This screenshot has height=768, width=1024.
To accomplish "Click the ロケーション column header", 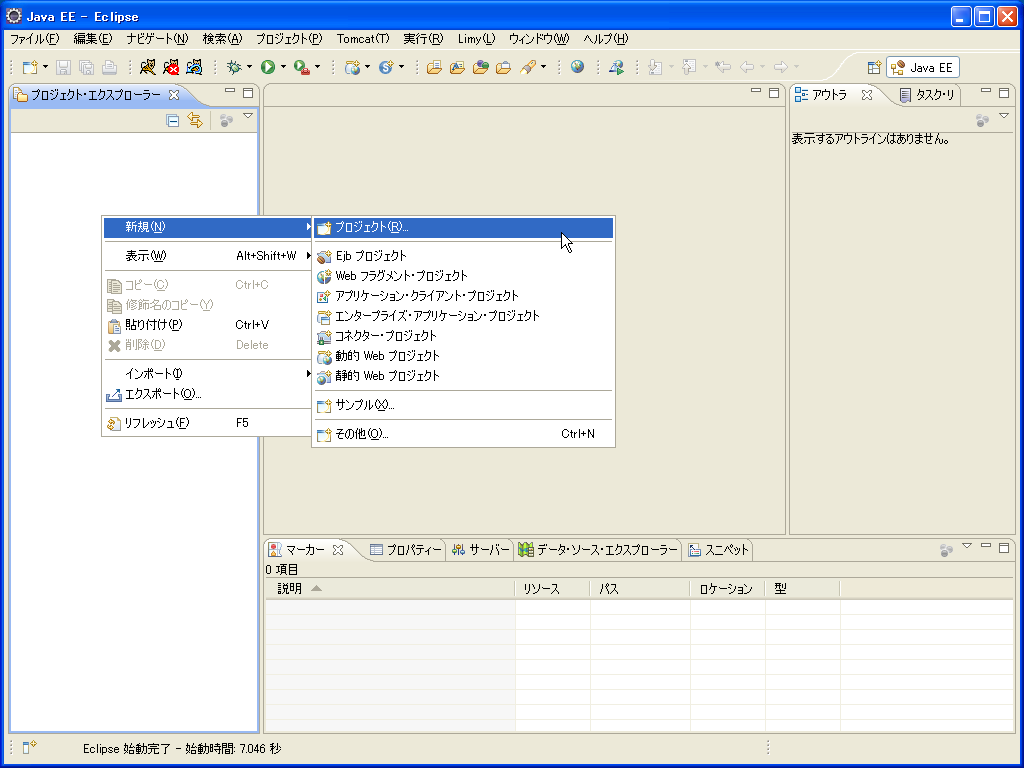I will tap(727, 589).
